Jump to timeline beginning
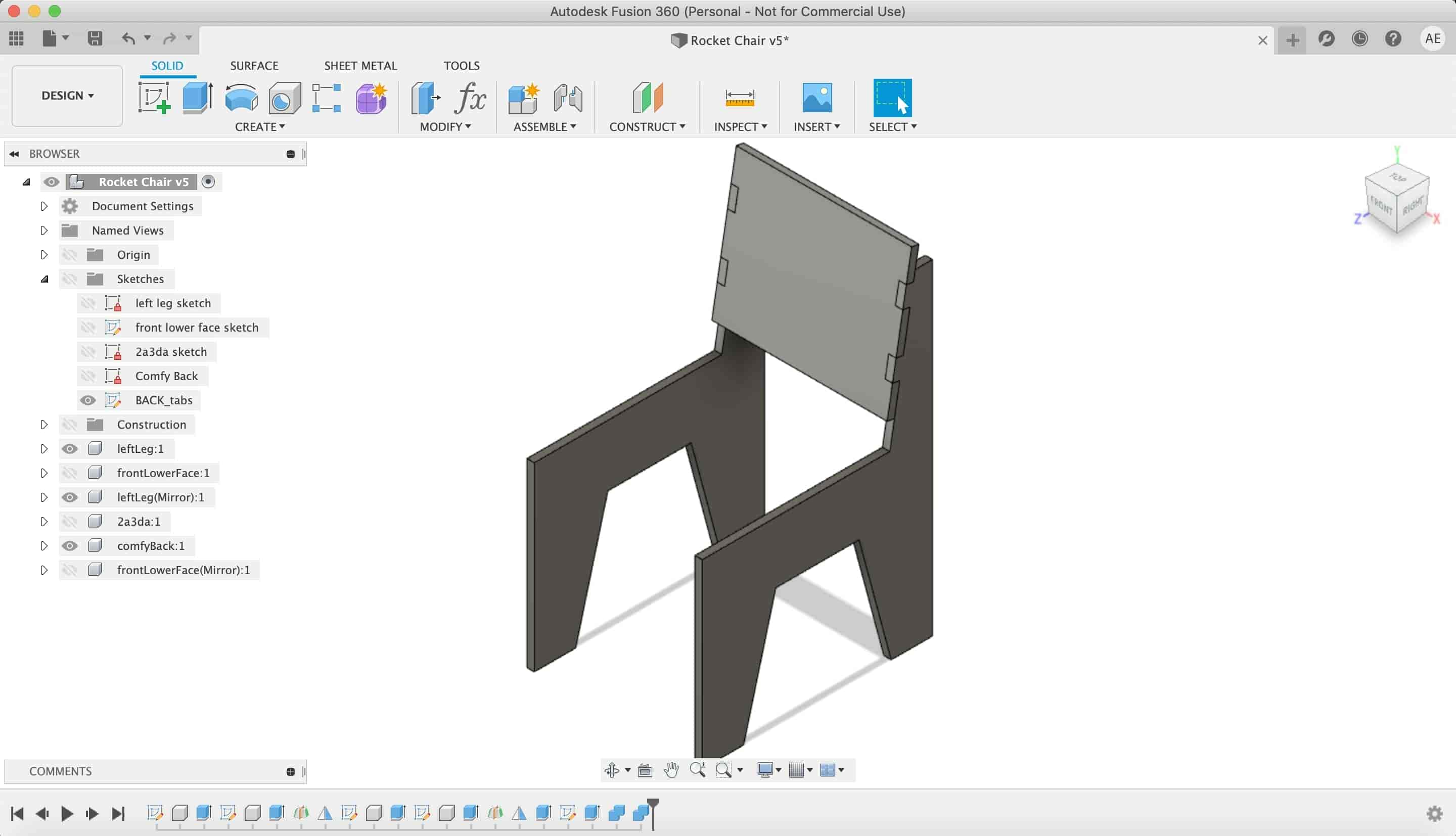Image resolution: width=1456 pixels, height=836 pixels. [17, 814]
